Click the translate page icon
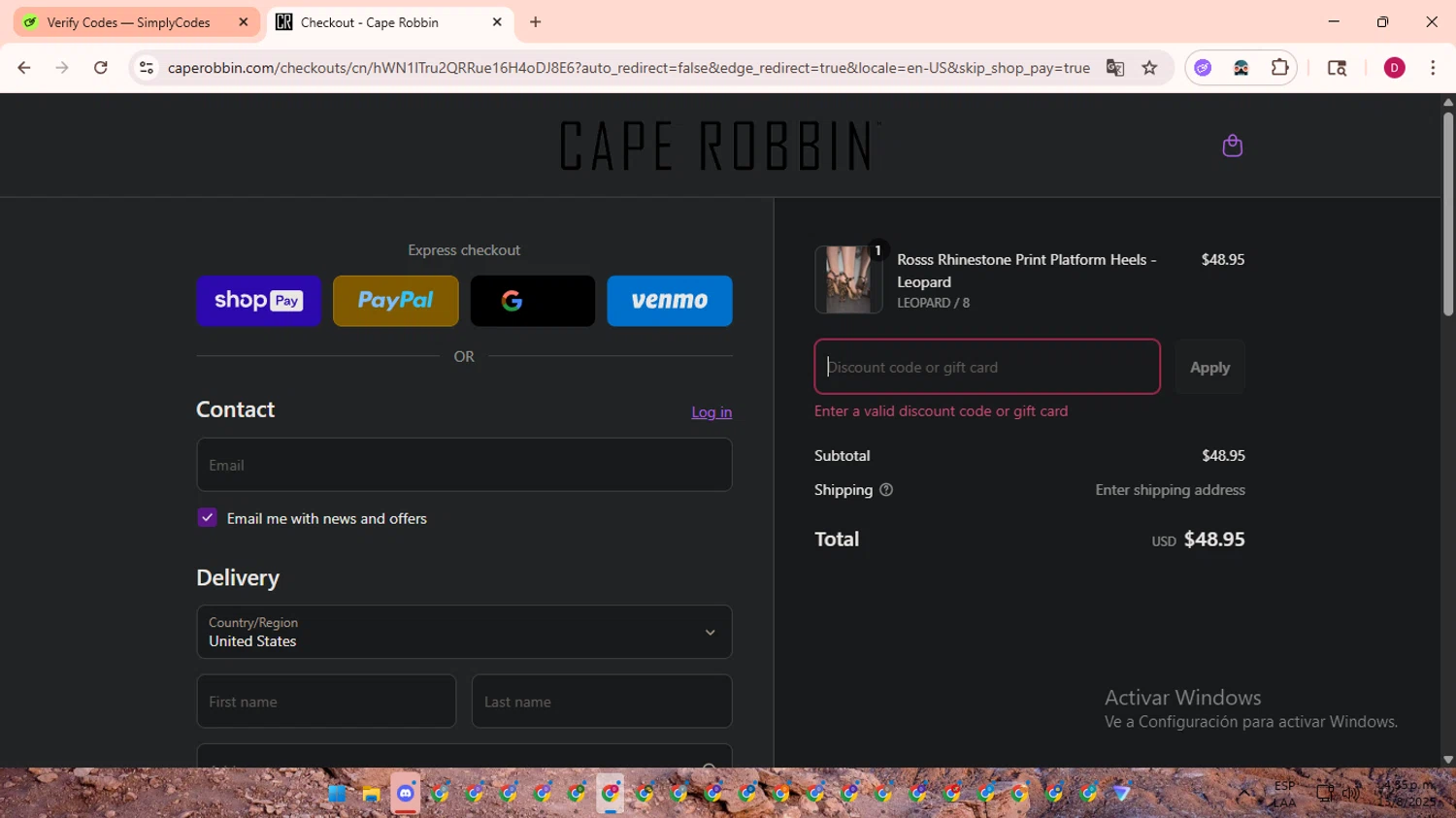 point(1114,68)
